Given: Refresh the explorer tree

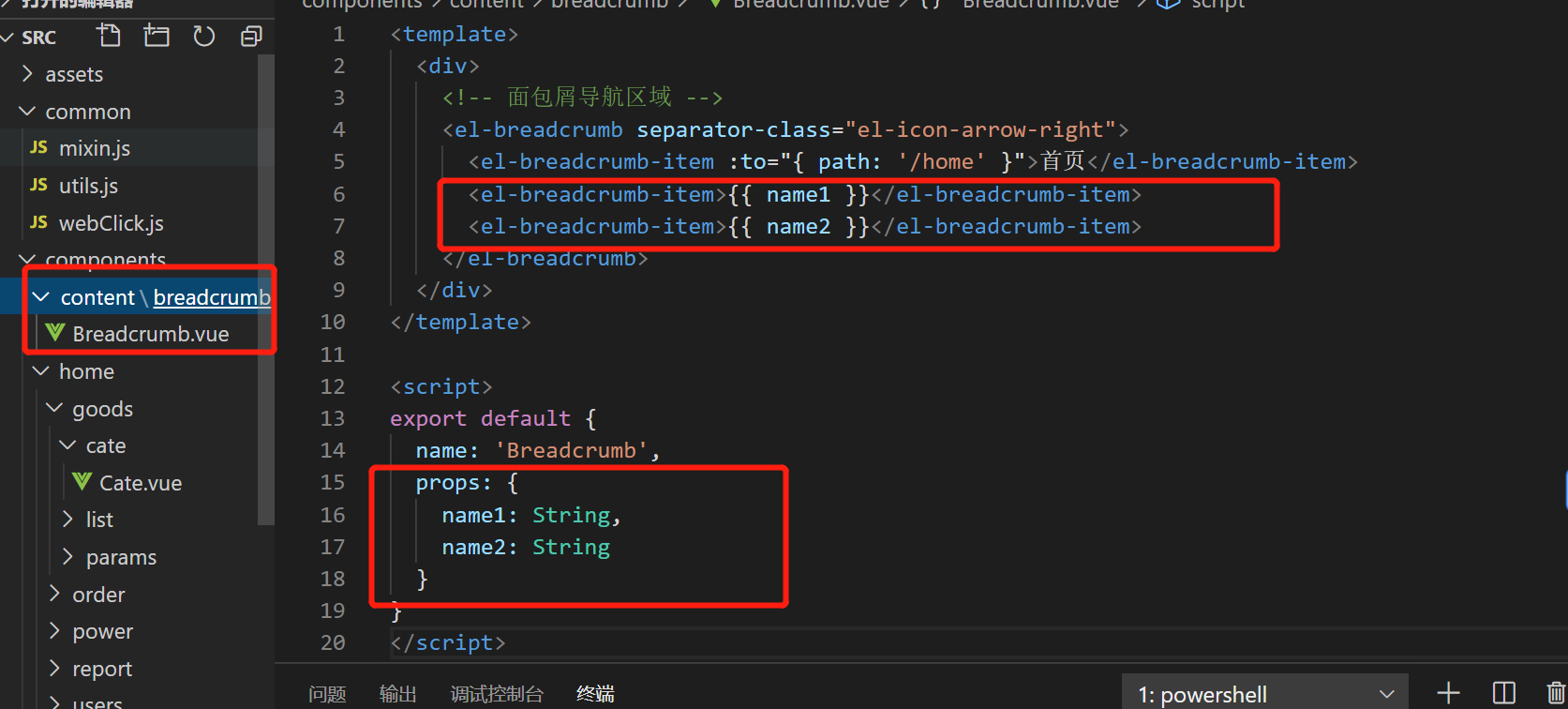Looking at the screenshot, I should click(x=203, y=37).
